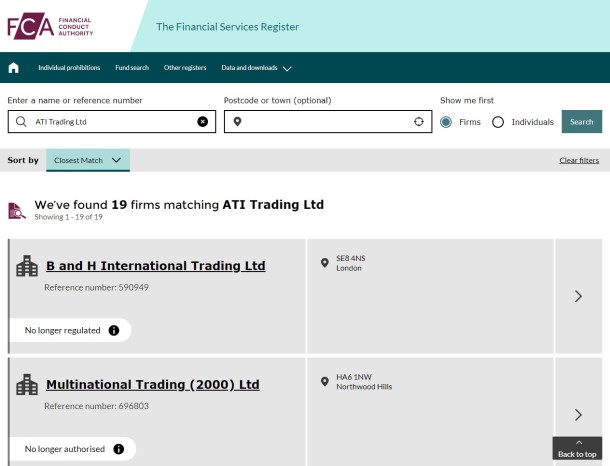Open B and H International Trading Ltd
This screenshot has width=610, height=466.
156,266
